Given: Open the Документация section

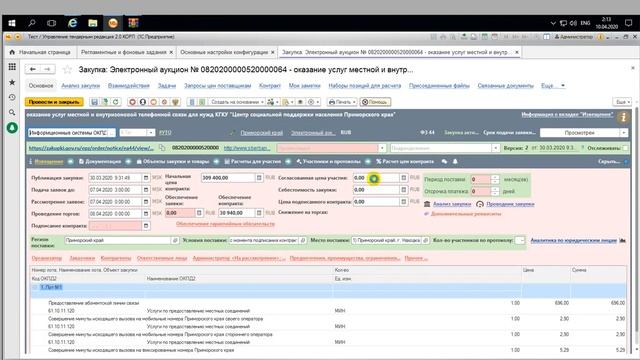Looking at the screenshot, I should [100, 162].
